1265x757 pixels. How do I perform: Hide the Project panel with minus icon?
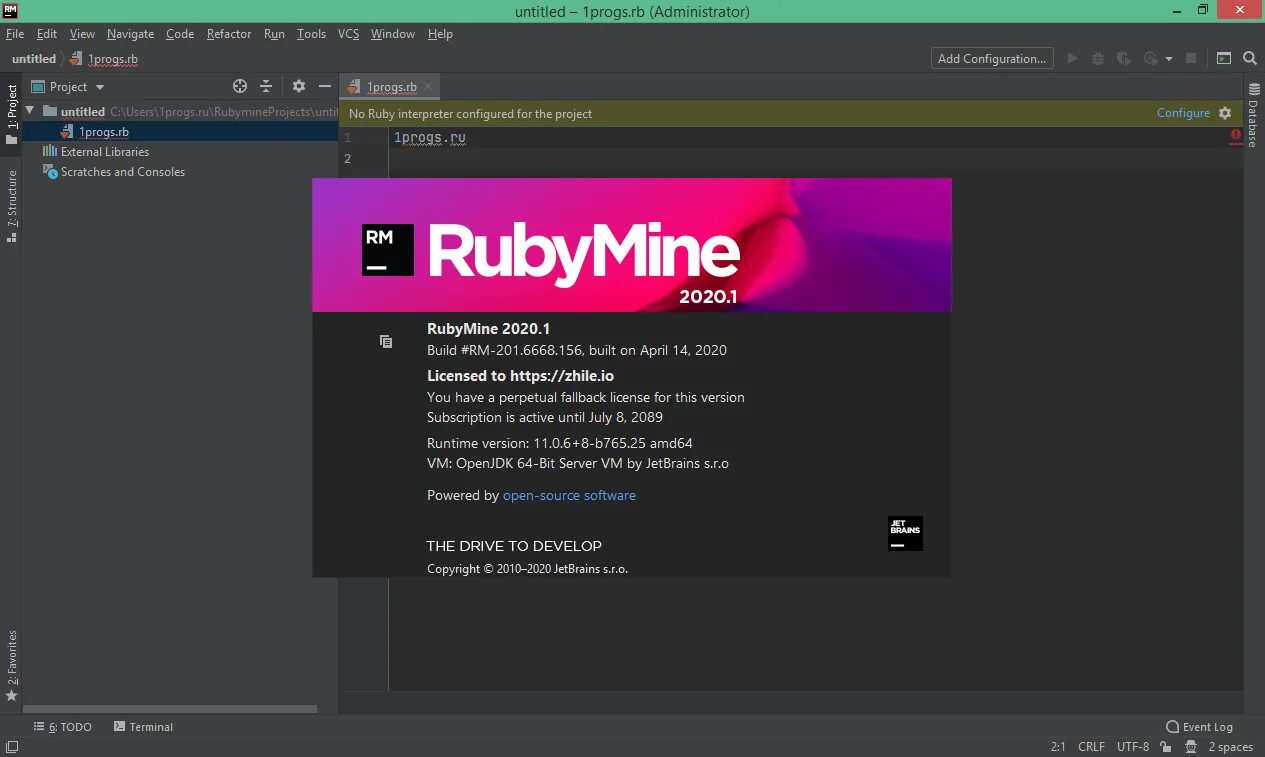click(x=325, y=86)
